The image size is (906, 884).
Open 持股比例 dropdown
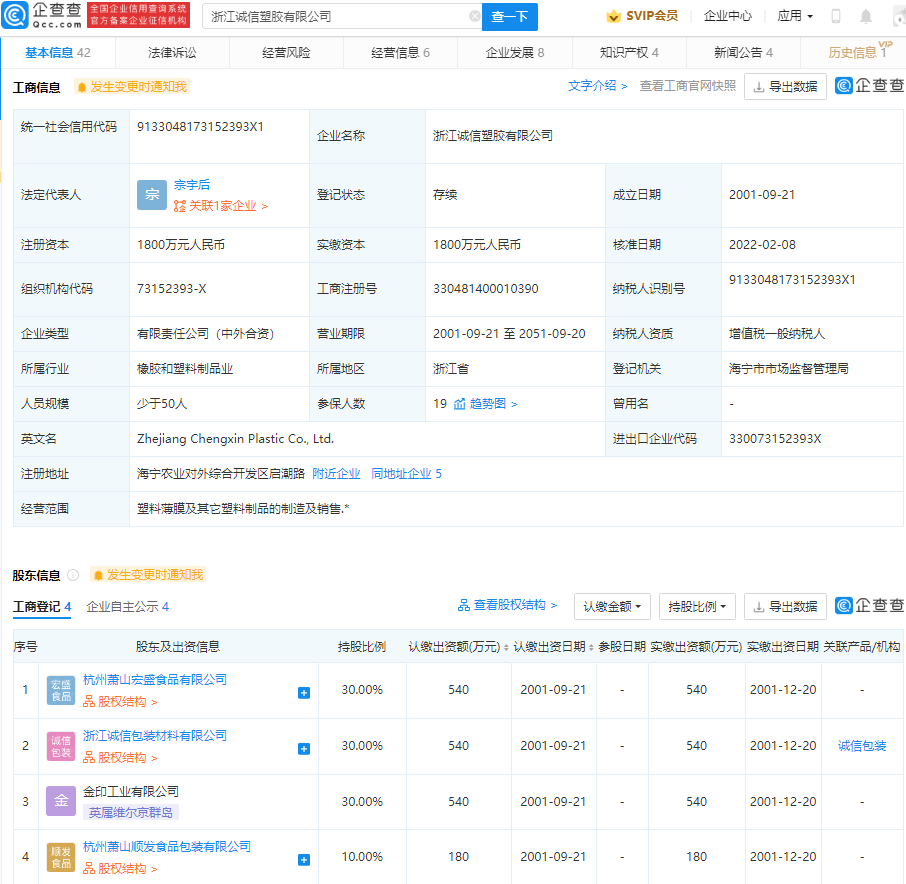click(x=697, y=607)
